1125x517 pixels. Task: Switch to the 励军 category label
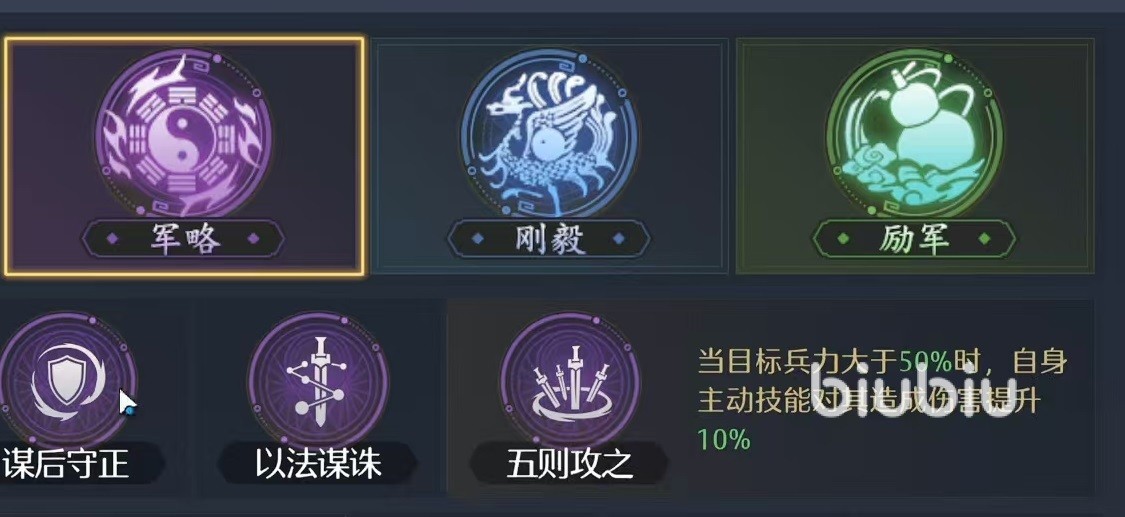click(915, 239)
